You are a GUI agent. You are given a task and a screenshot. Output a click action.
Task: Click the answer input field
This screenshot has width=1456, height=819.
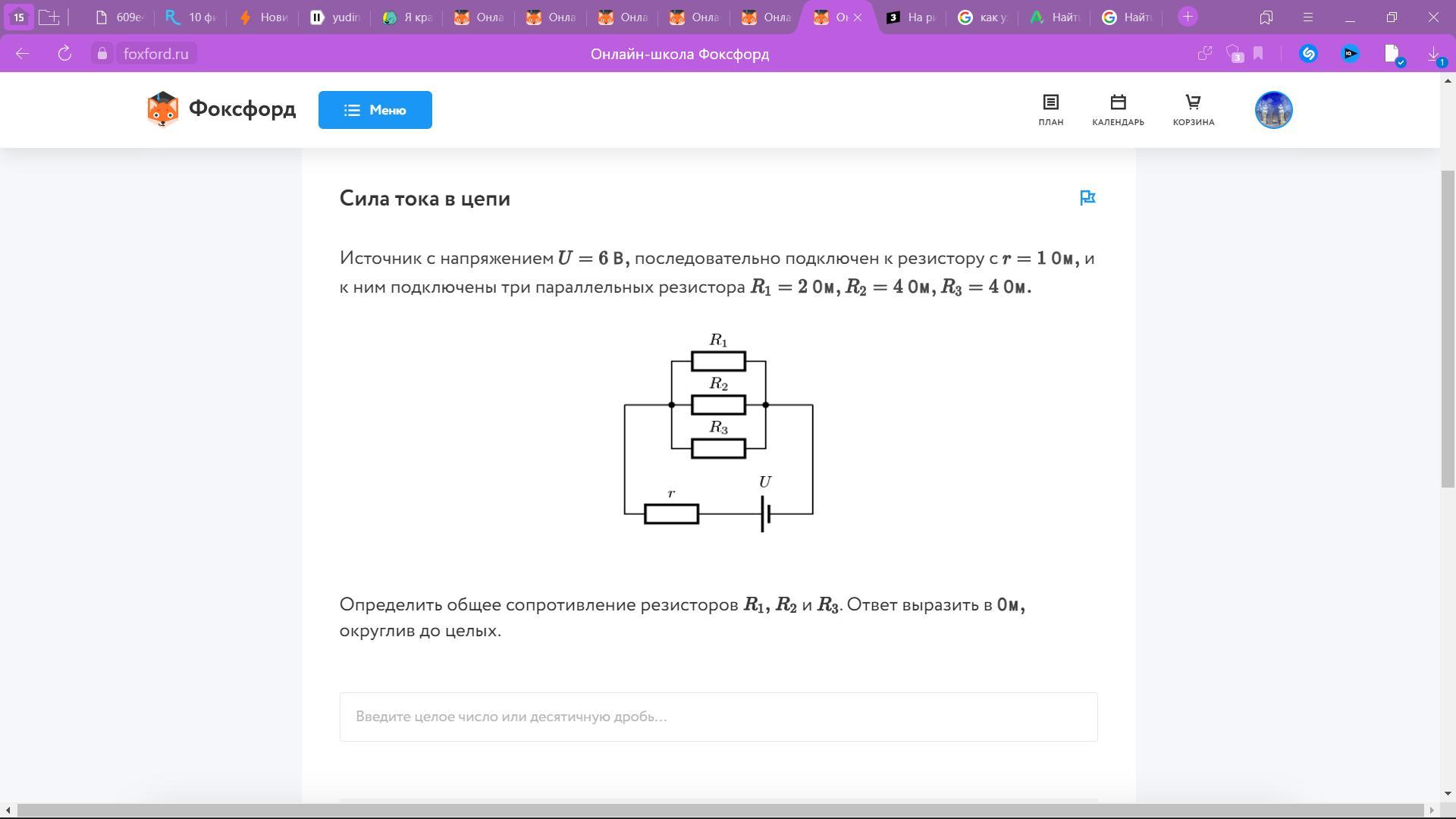click(718, 717)
